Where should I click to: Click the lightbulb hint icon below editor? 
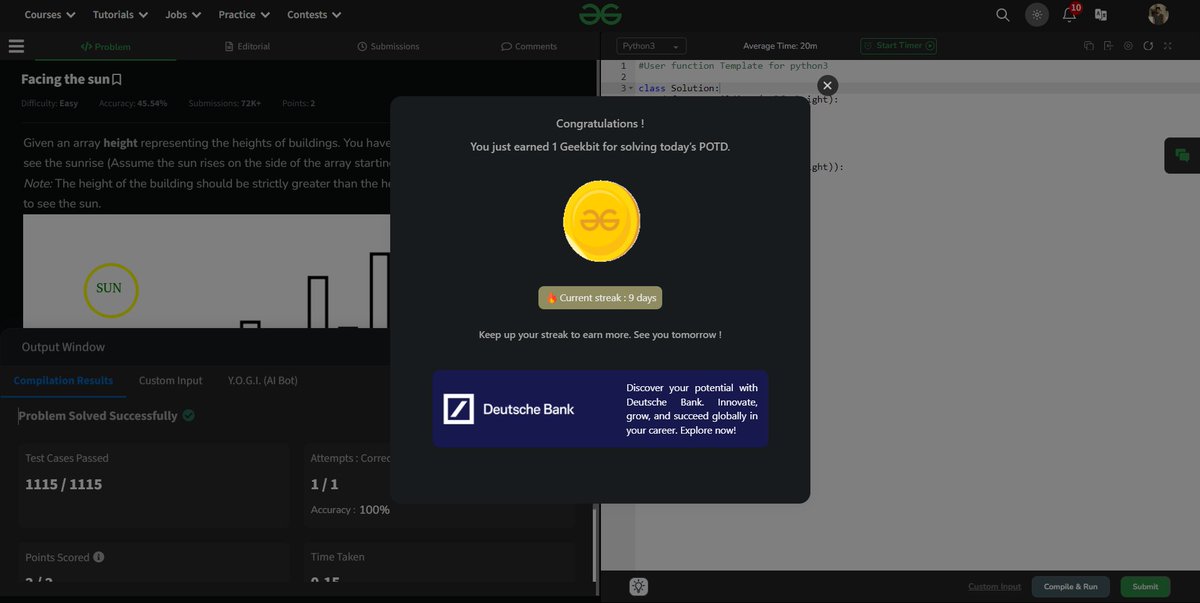(x=639, y=587)
